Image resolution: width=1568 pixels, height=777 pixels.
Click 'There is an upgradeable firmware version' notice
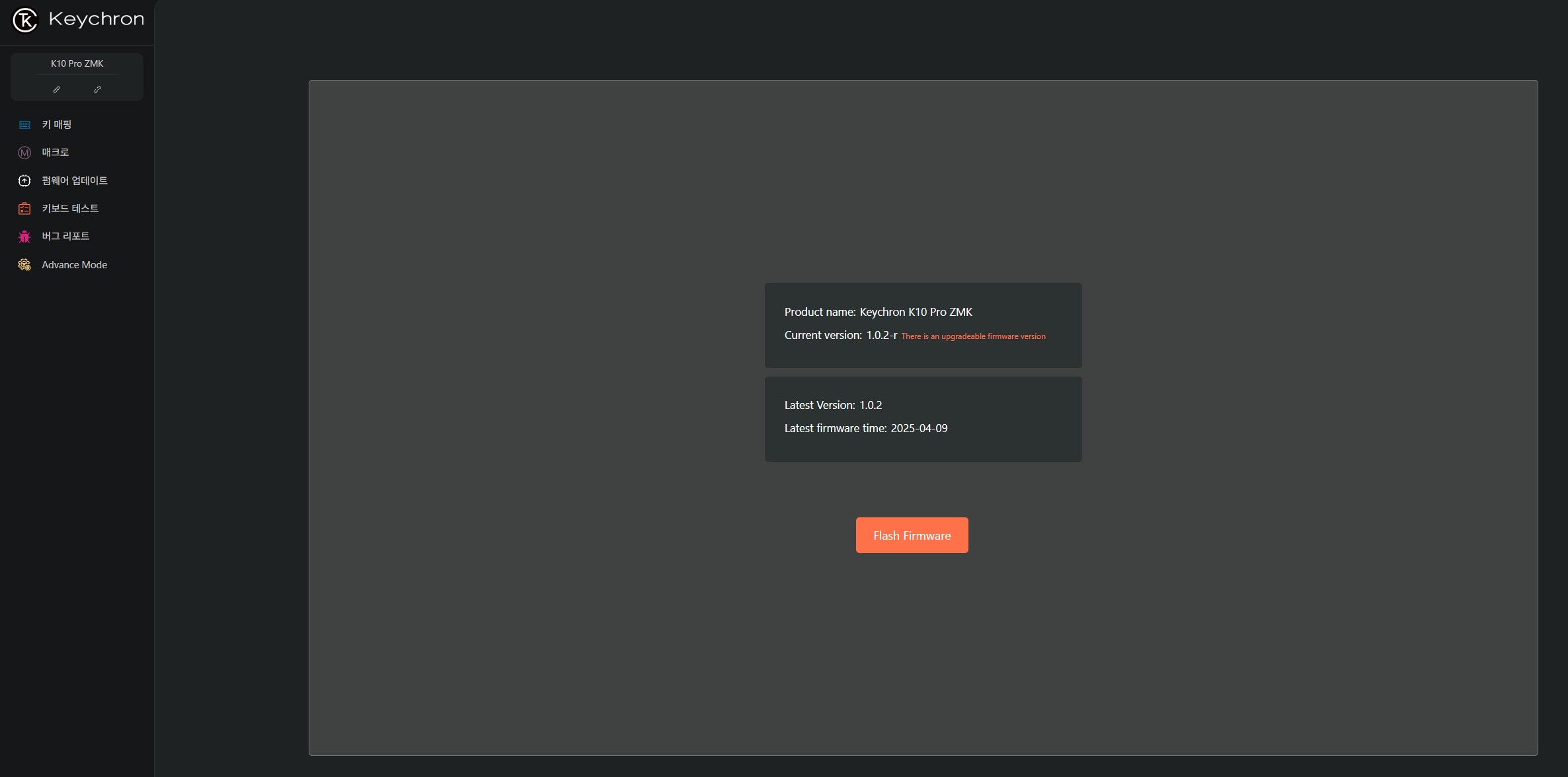(x=973, y=336)
